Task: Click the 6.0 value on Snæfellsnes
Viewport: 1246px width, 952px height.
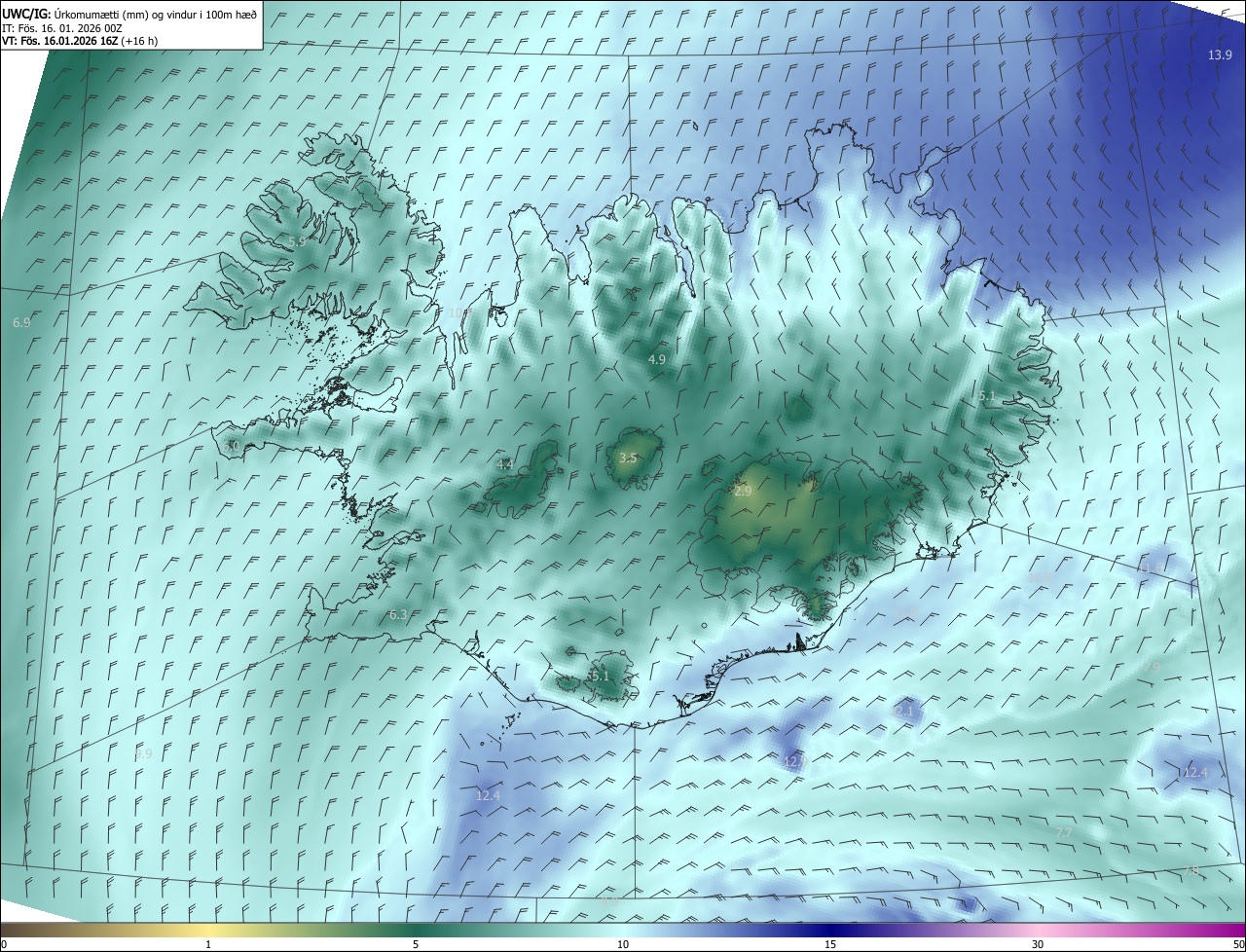Action: (231, 446)
